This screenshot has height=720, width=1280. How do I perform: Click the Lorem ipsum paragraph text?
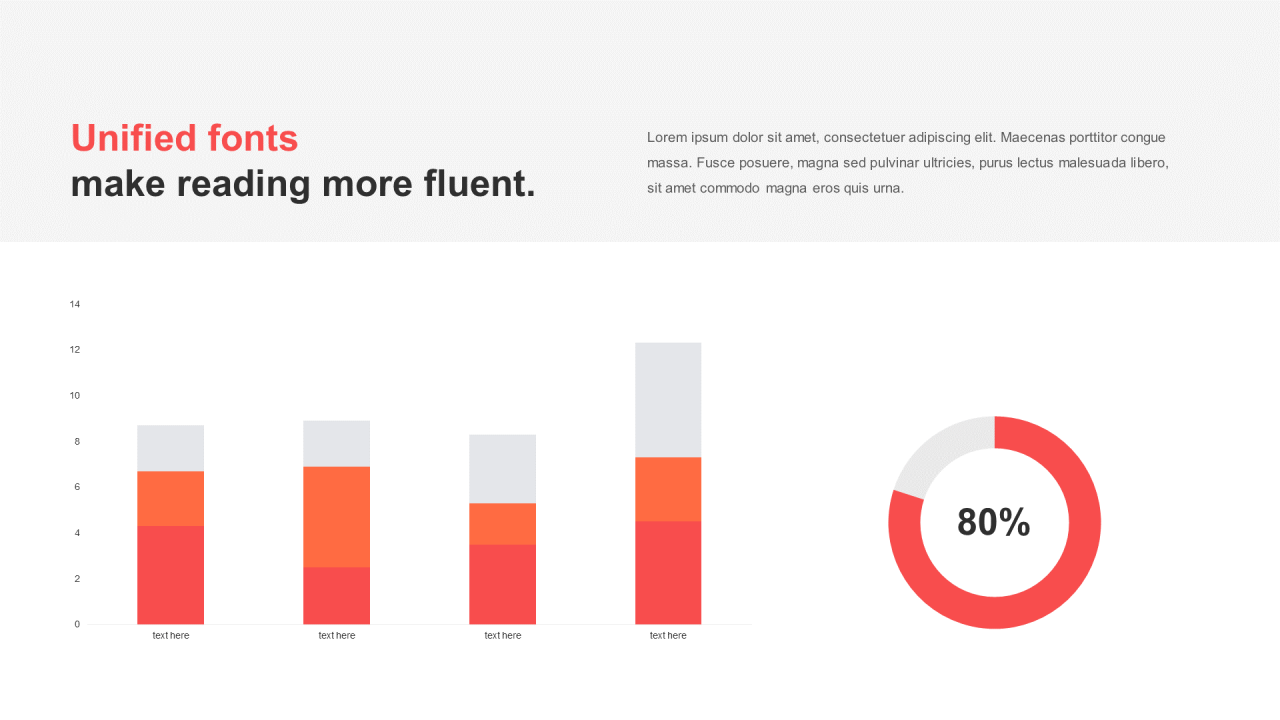(908, 162)
